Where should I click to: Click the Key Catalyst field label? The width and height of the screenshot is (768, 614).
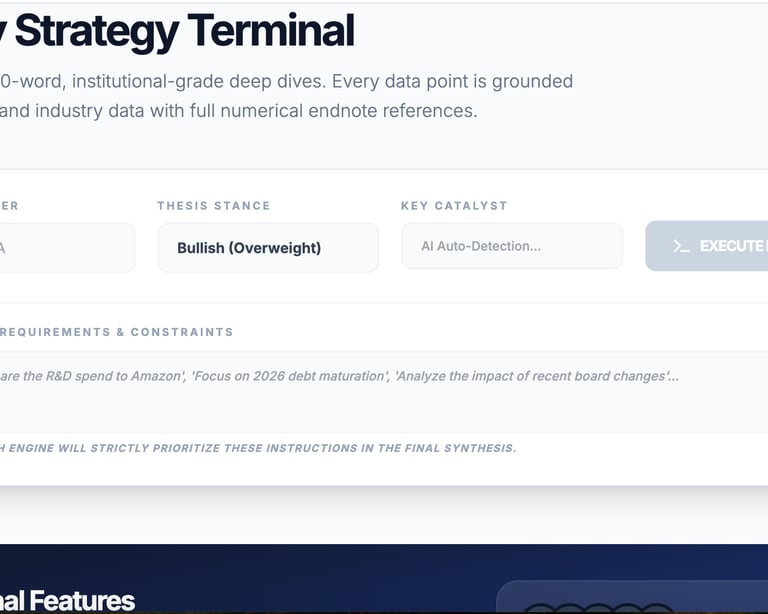454,206
